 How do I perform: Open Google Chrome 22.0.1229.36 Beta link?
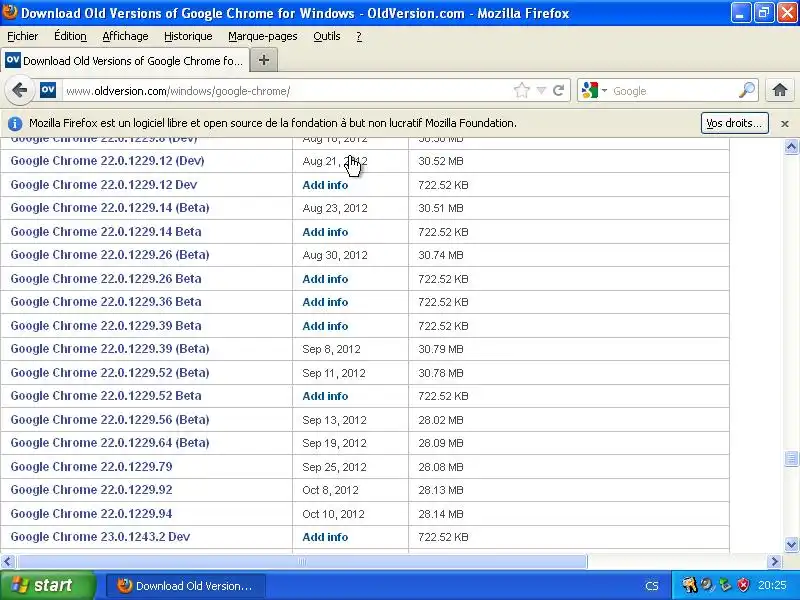(106, 302)
